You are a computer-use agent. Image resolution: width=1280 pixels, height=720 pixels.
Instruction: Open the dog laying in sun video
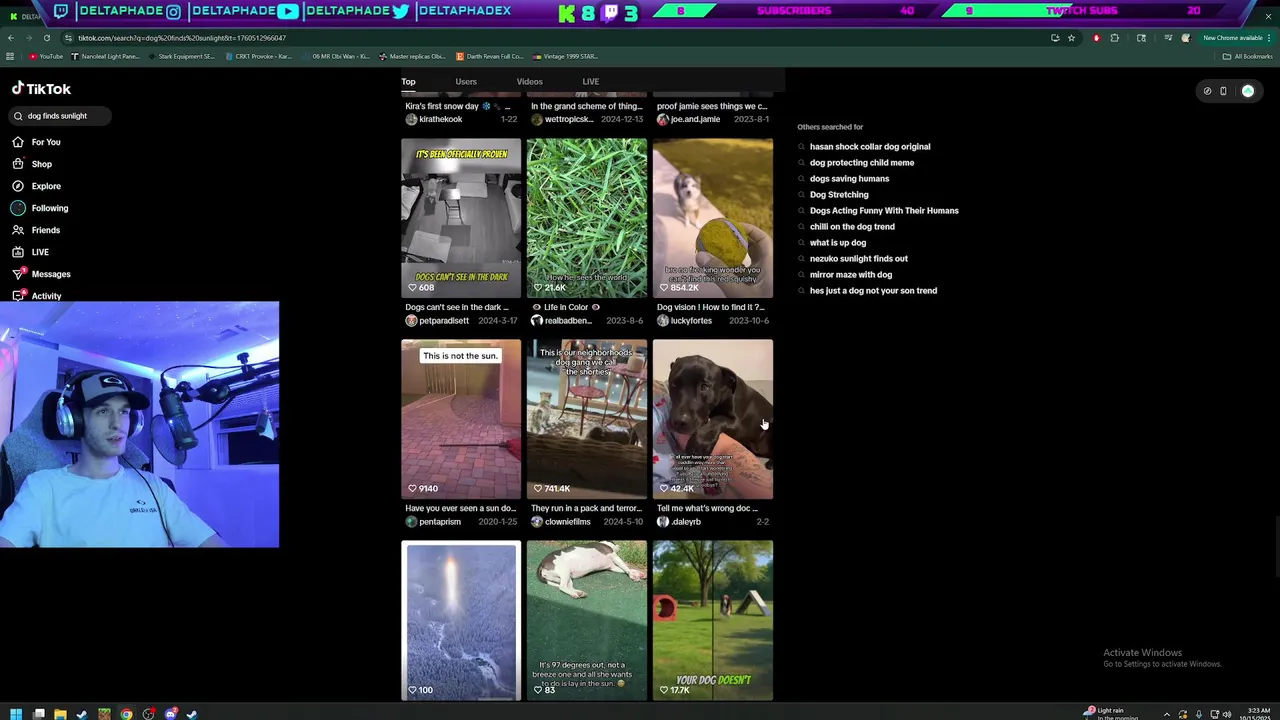click(587, 620)
